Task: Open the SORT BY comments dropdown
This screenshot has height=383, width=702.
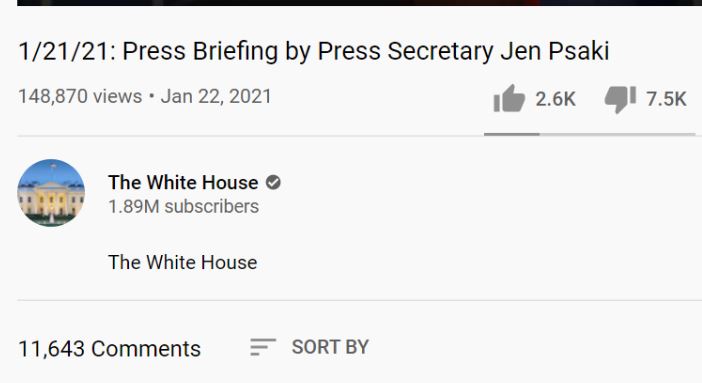Action: tap(309, 347)
